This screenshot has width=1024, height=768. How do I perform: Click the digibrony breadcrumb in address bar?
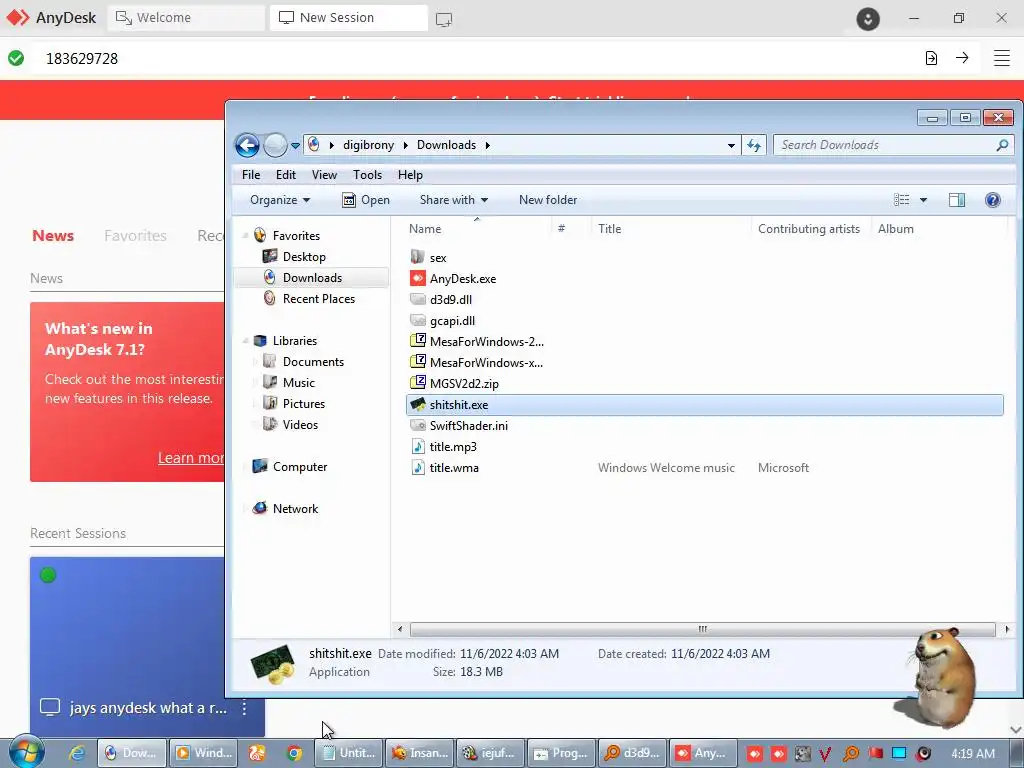[x=368, y=145]
